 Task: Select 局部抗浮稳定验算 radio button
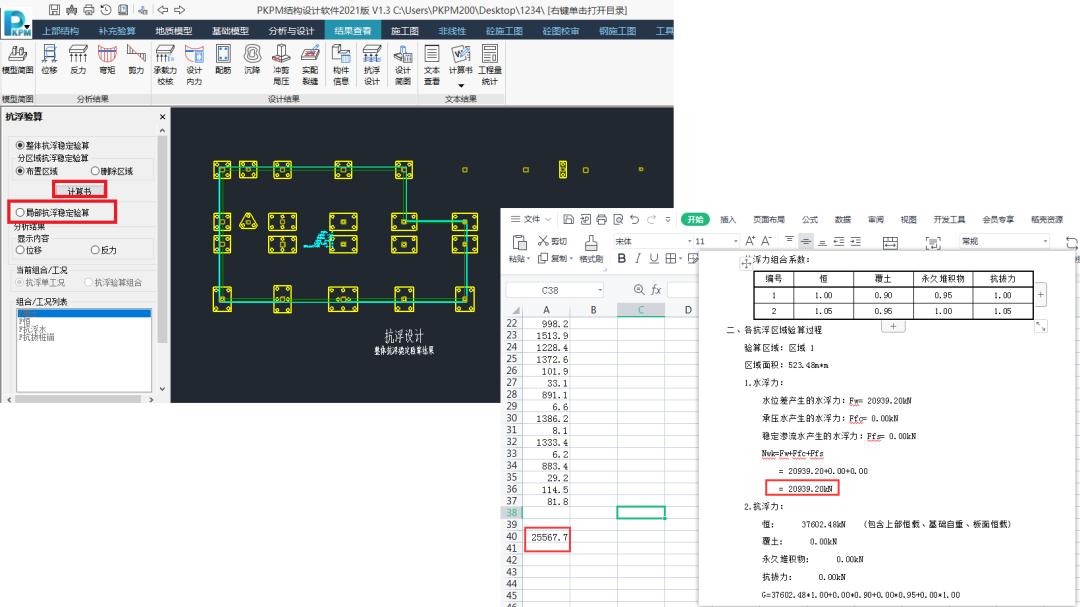(x=21, y=213)
